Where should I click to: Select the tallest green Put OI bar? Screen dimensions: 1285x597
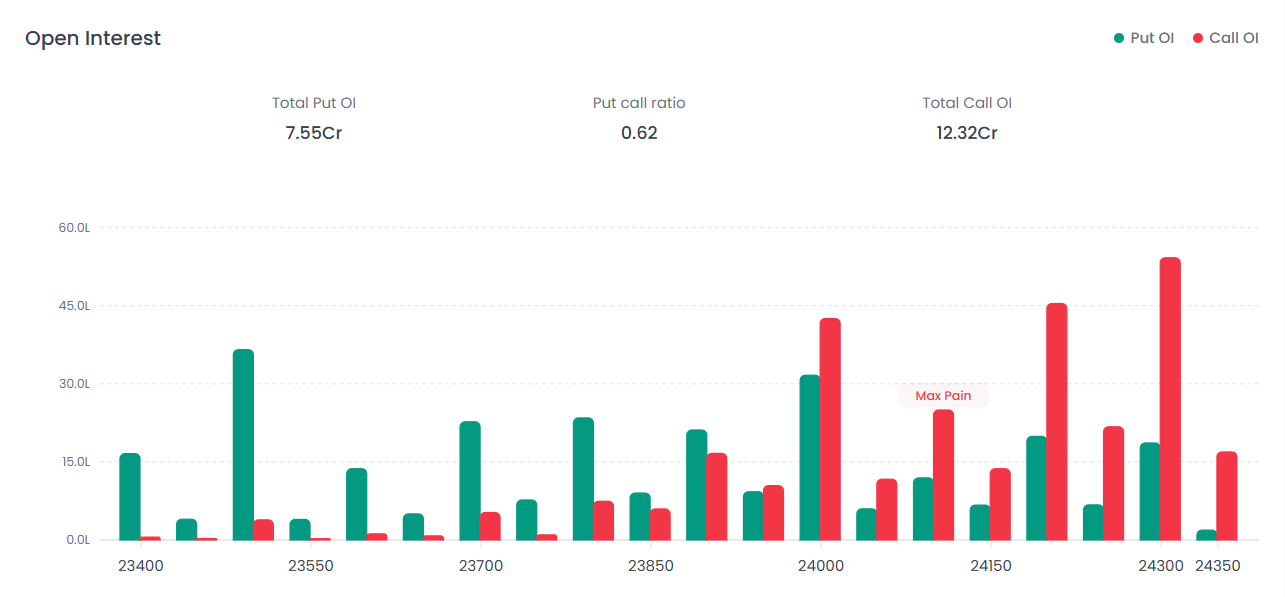[x=243, y=444]
